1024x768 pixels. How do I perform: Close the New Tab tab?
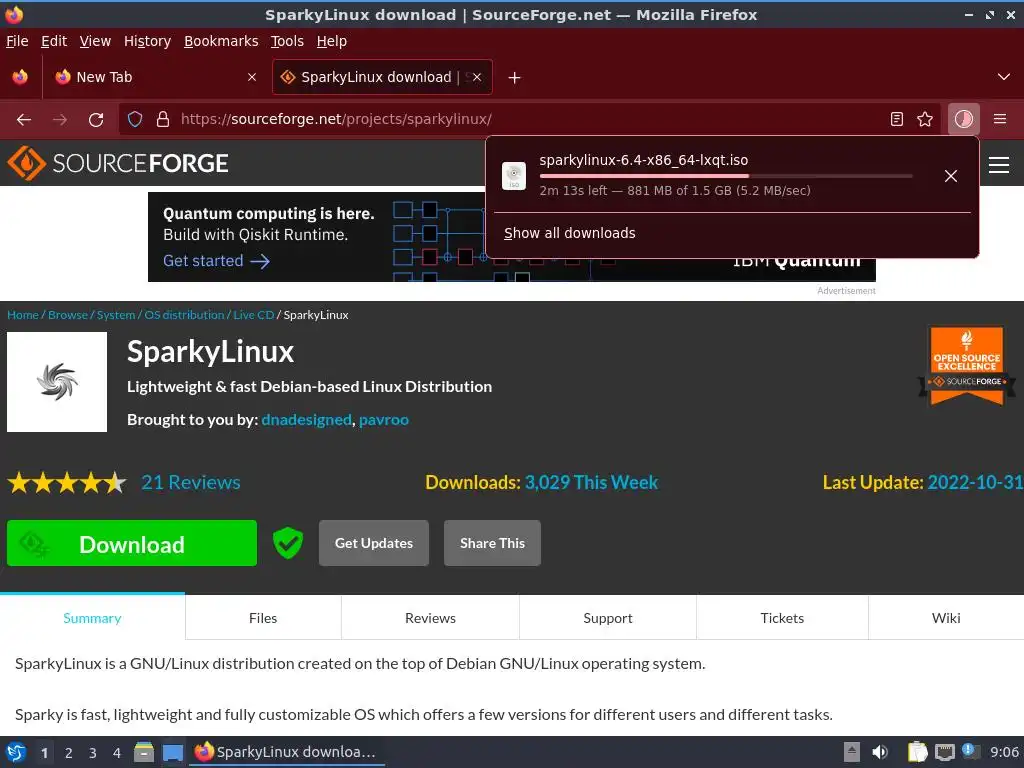pos(251,77)
